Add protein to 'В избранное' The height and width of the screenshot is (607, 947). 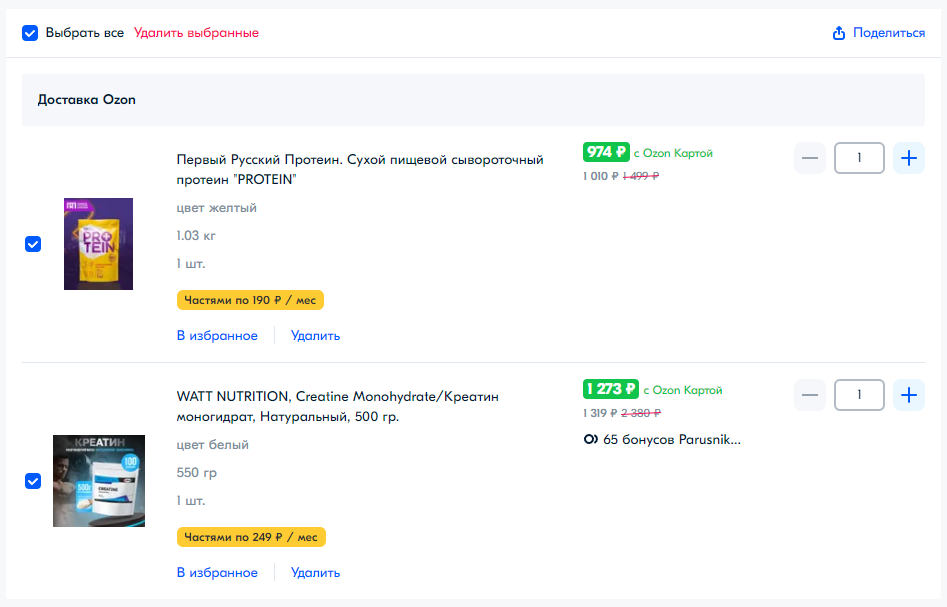click(x=217, y=336)
